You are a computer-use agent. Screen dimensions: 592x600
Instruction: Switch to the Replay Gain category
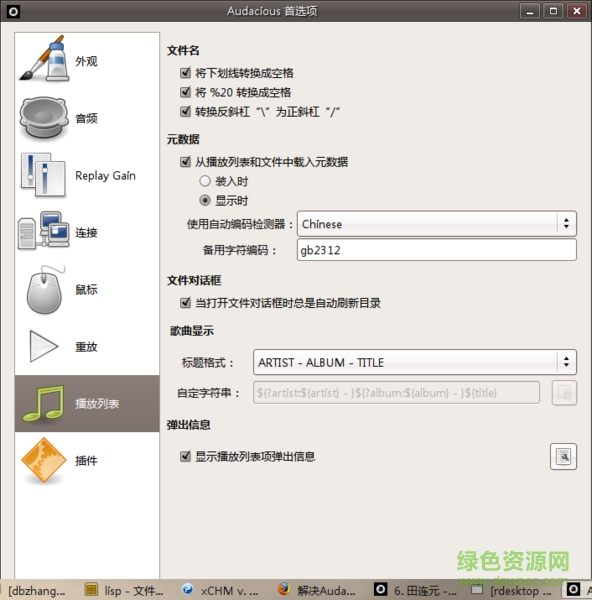pyautogui.click(x=87, y=175)
